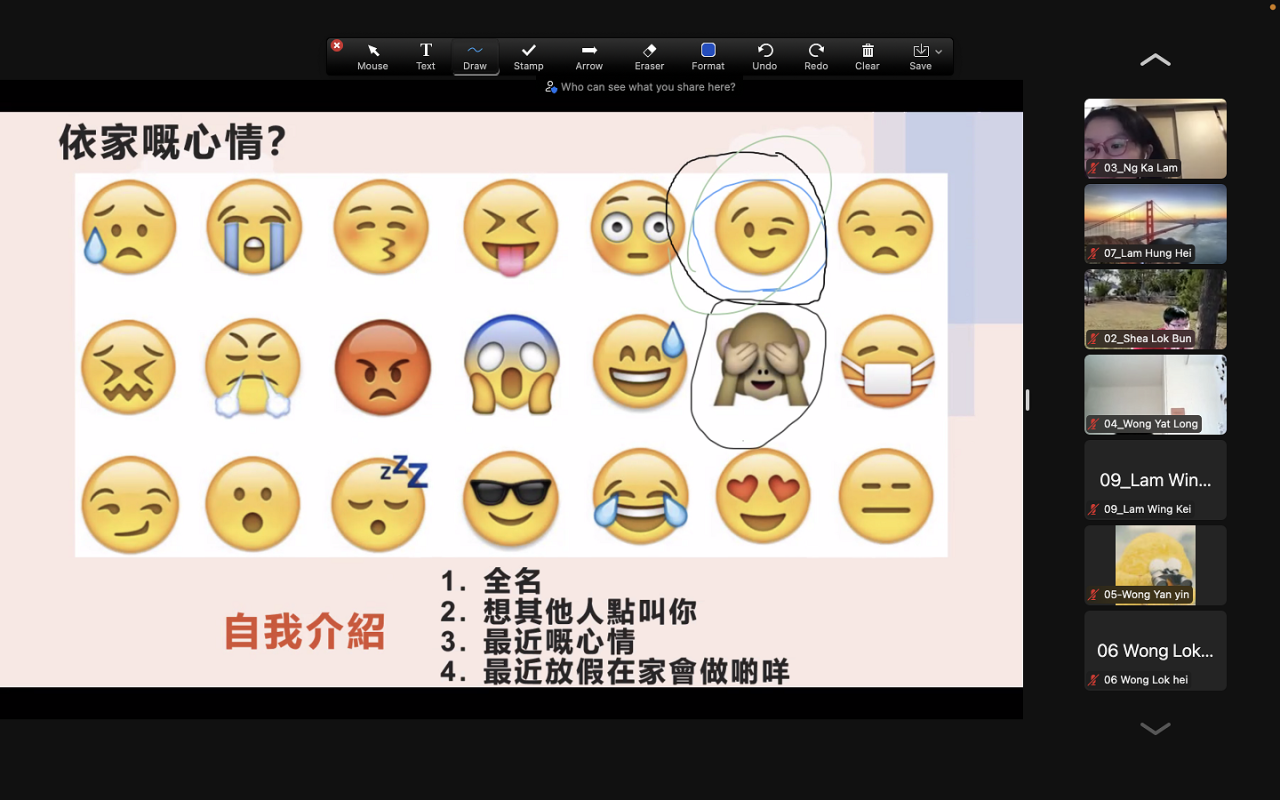Open the Format color options
This screenshot has height=800, width=1280.
pyautogui.click(x=708, y=57)
